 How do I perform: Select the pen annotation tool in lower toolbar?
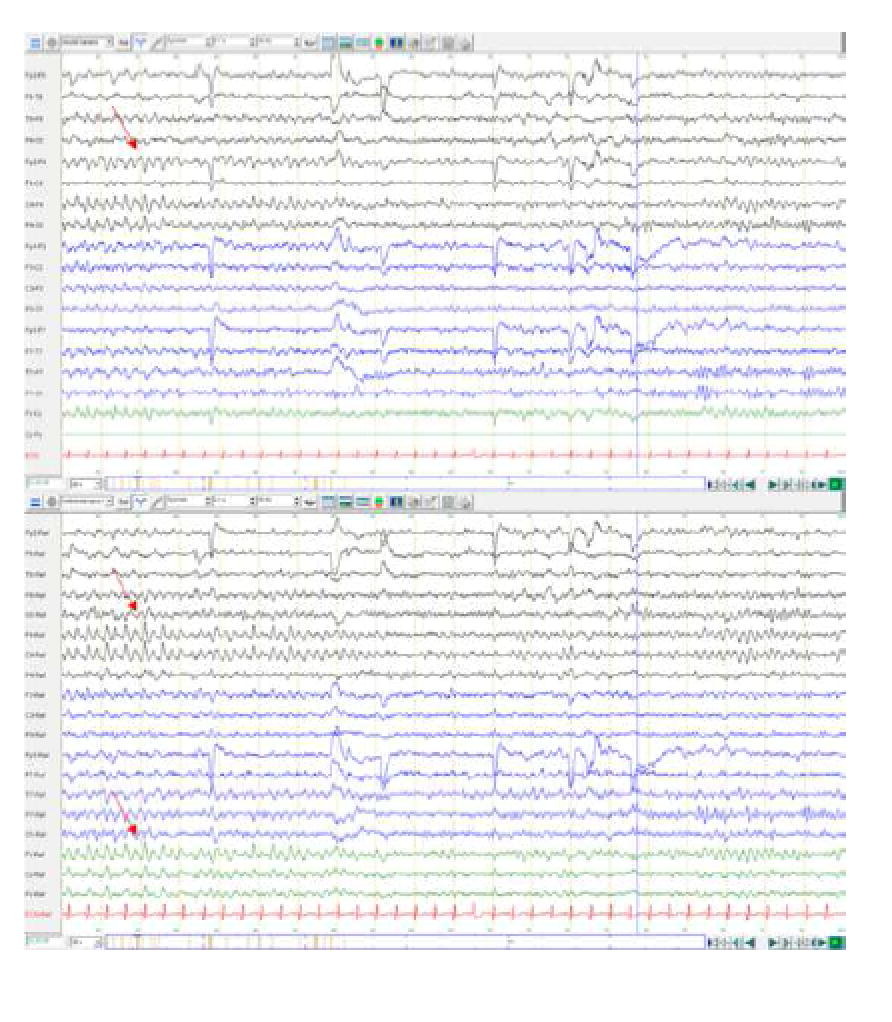157,502
